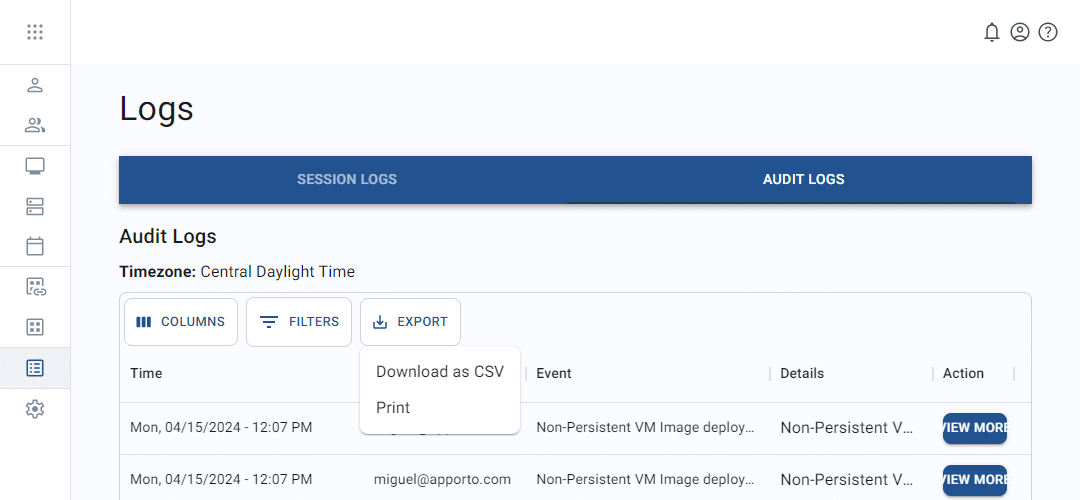The height and width of the screenshot is (500, 1080).
Task: Open the Columns selector button
Action: coord(181,322)
